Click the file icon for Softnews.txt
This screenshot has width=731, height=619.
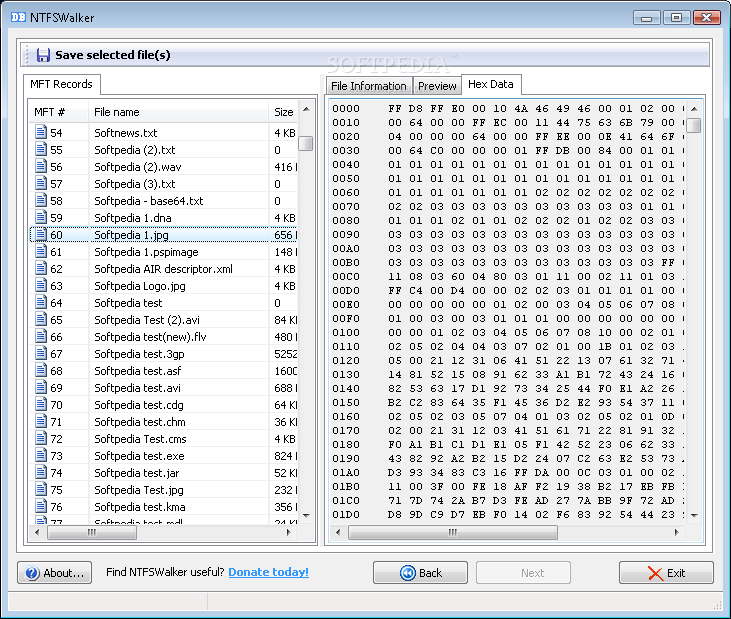[x=41, y=132]
